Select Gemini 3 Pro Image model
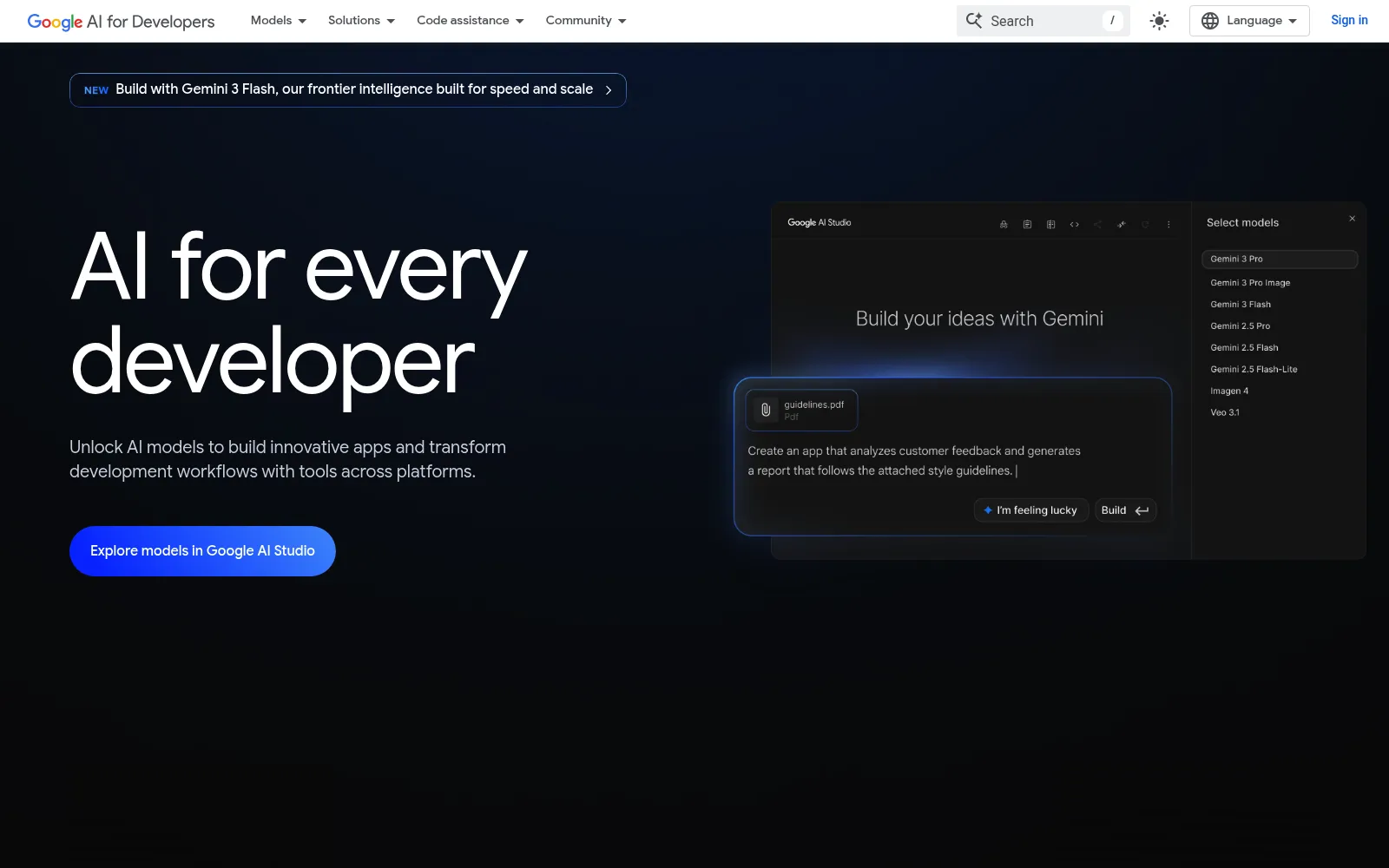Viewport: 1389px width, 868px height. 1250,283
